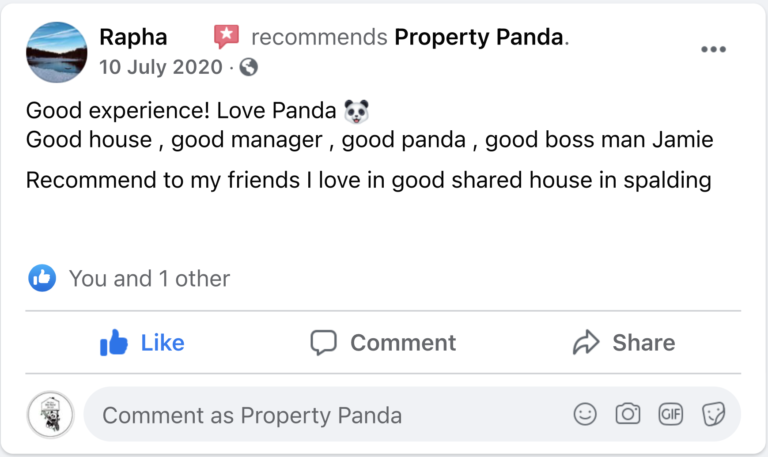
Task: Open the Rapha profile name link
Action: click(x=133, y=38)
